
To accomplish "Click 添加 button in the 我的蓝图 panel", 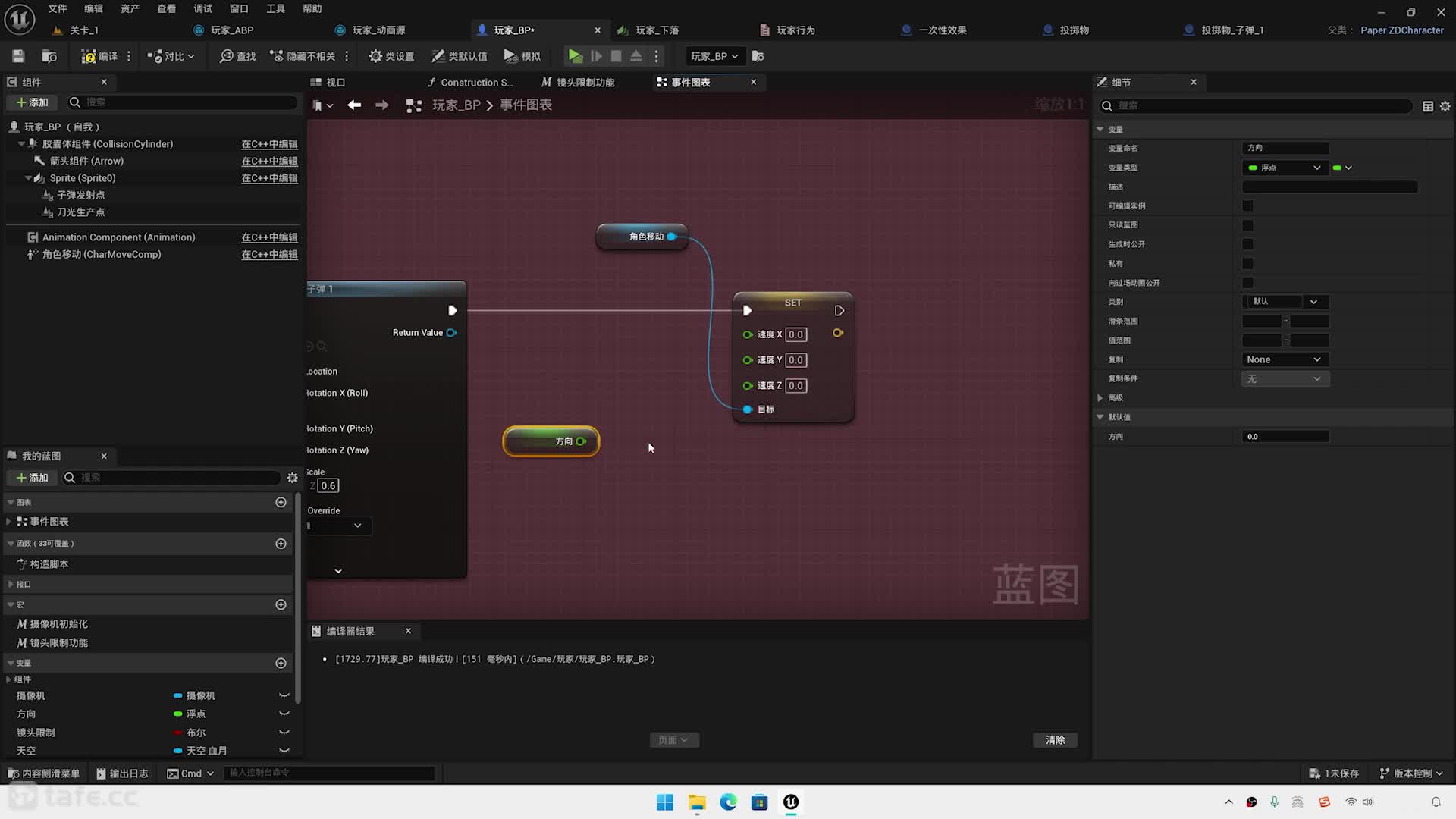I will (32, 478).
